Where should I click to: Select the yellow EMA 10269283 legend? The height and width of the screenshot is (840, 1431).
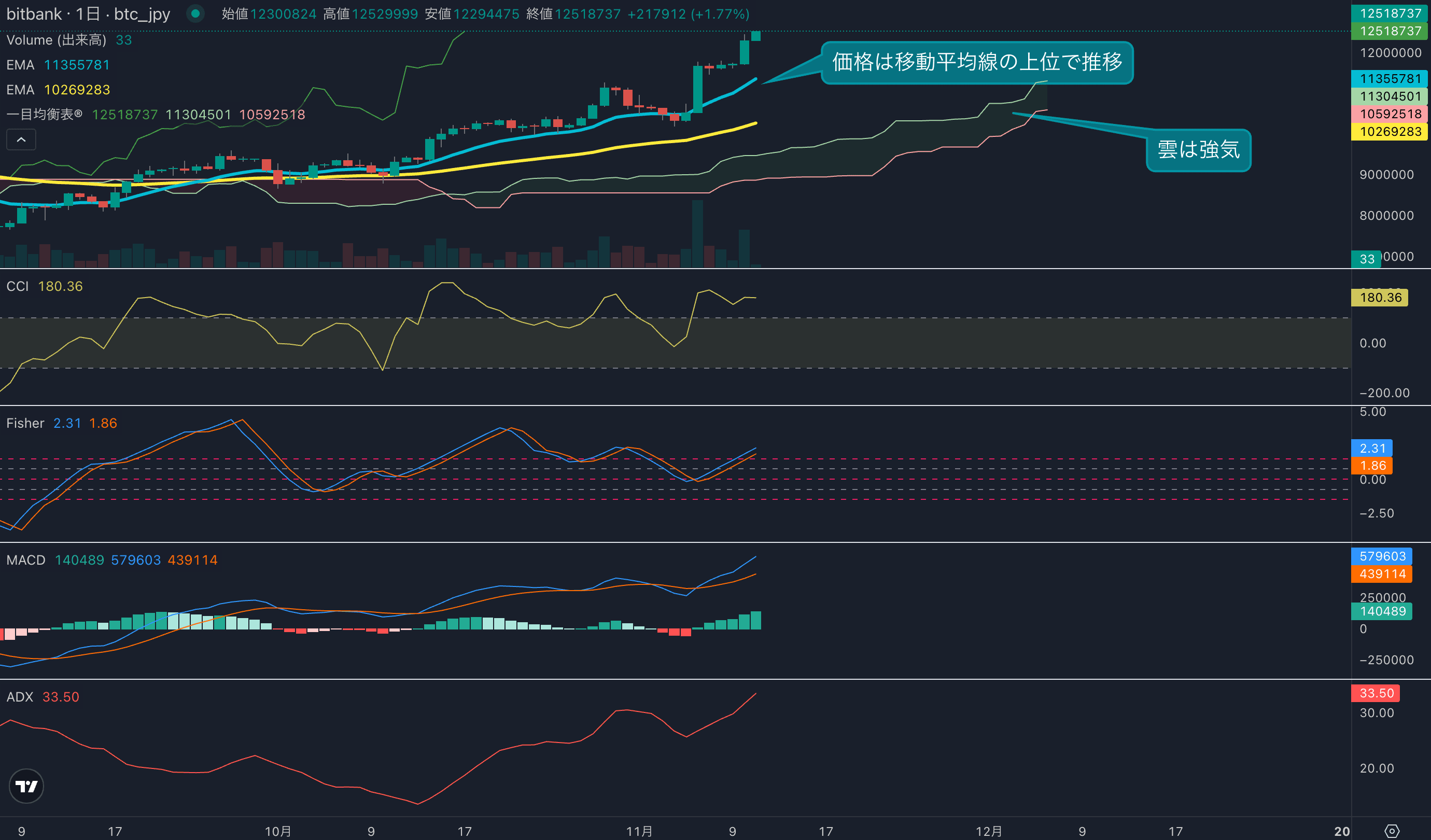click(20, 90)
